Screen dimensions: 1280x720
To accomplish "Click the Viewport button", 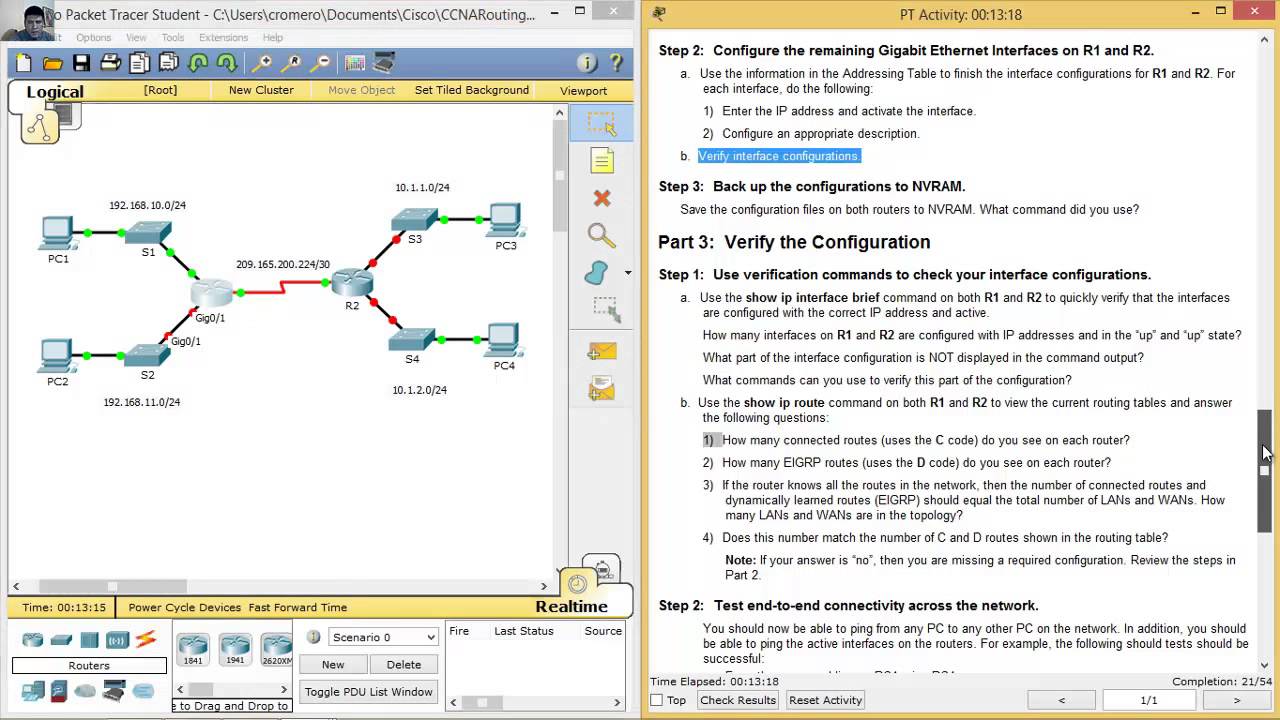I will coord(583,91).
